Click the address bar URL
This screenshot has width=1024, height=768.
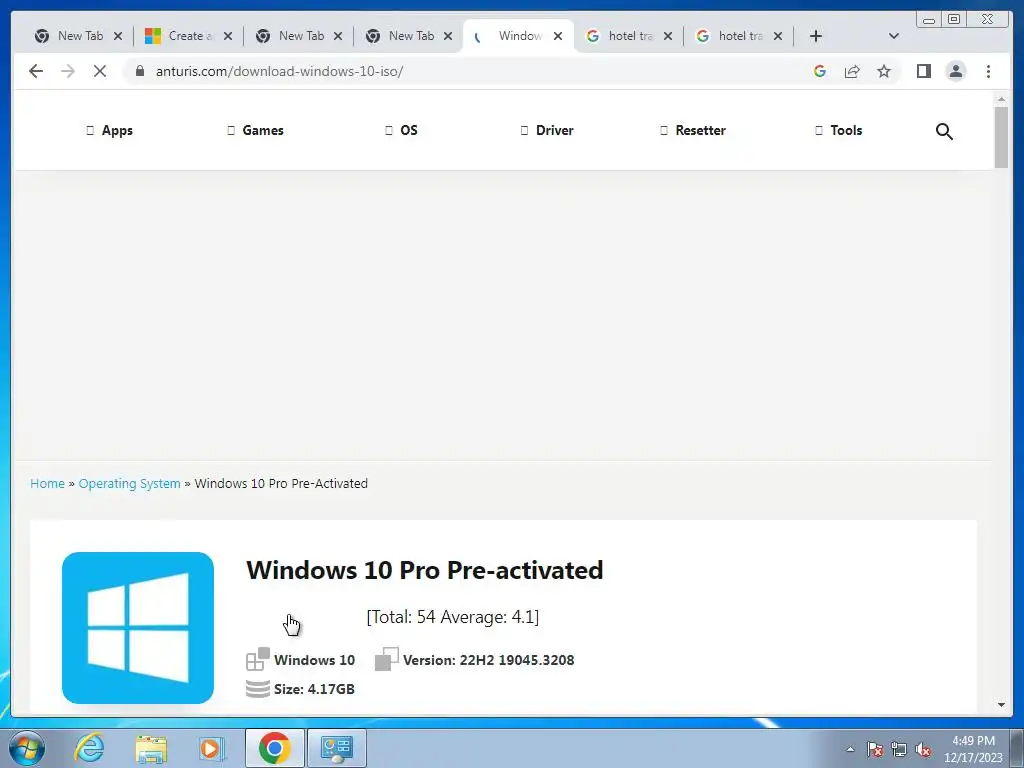[x=279, y=71]
